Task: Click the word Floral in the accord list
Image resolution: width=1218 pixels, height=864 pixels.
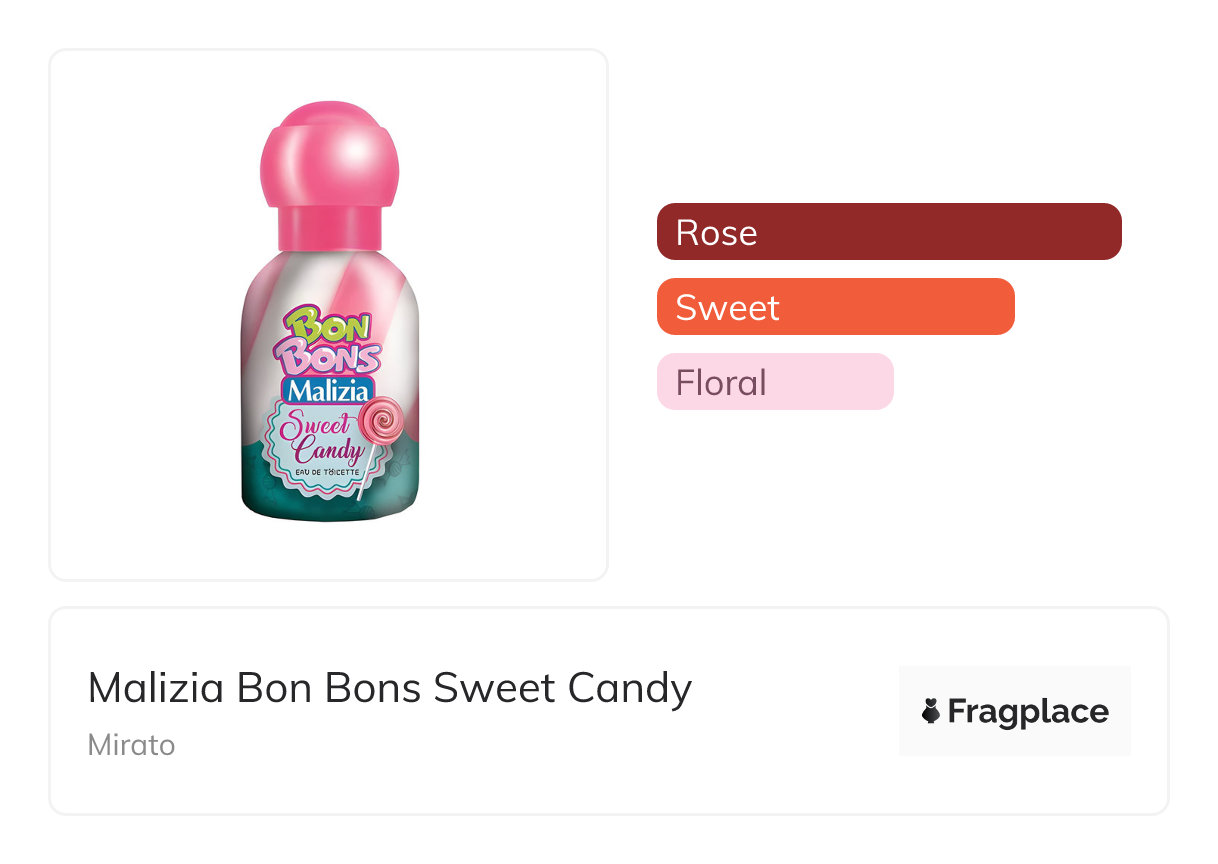Action: pyautogui.click(x=721, y=382)
